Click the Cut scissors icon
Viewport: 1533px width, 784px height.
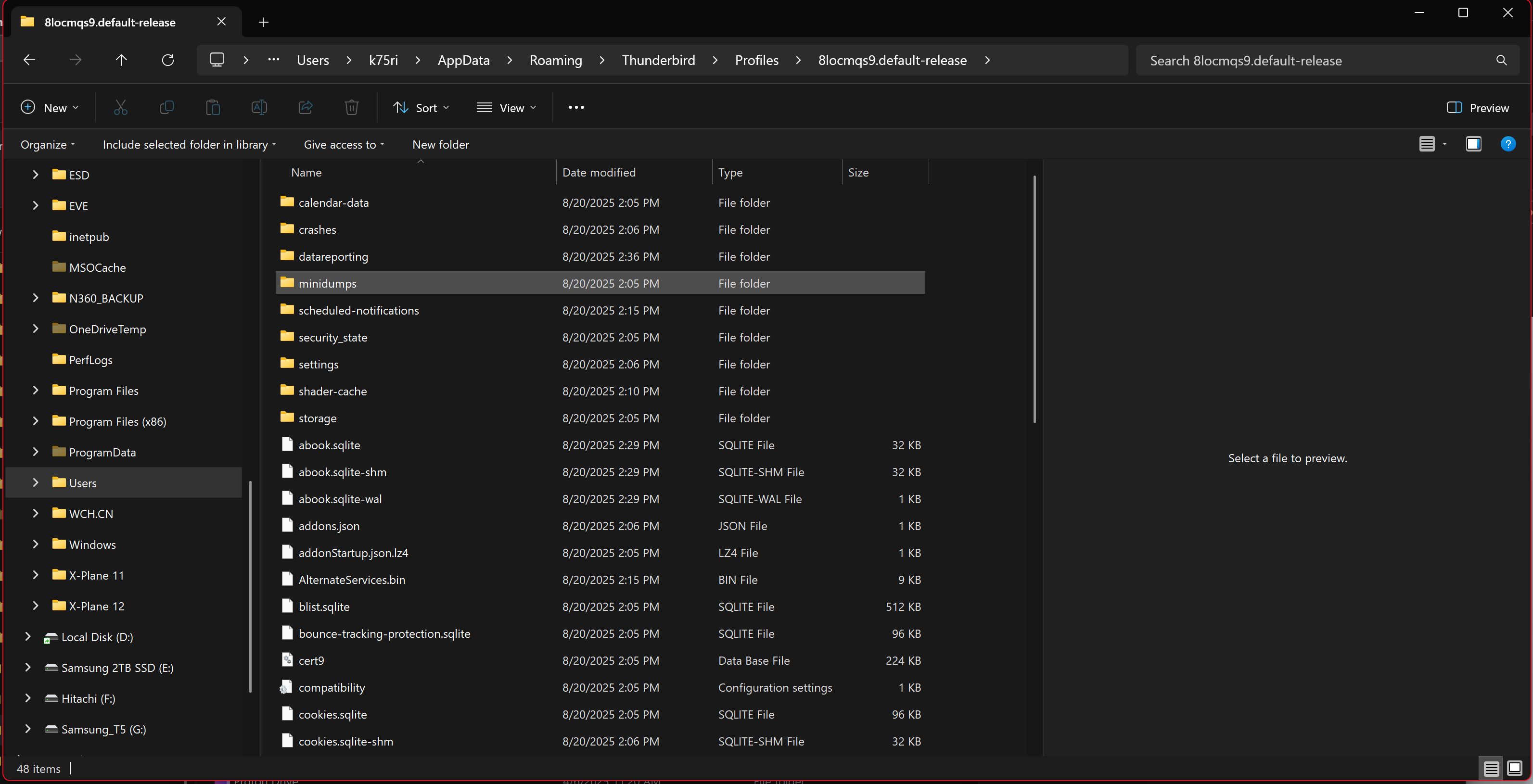pos(120,108)
